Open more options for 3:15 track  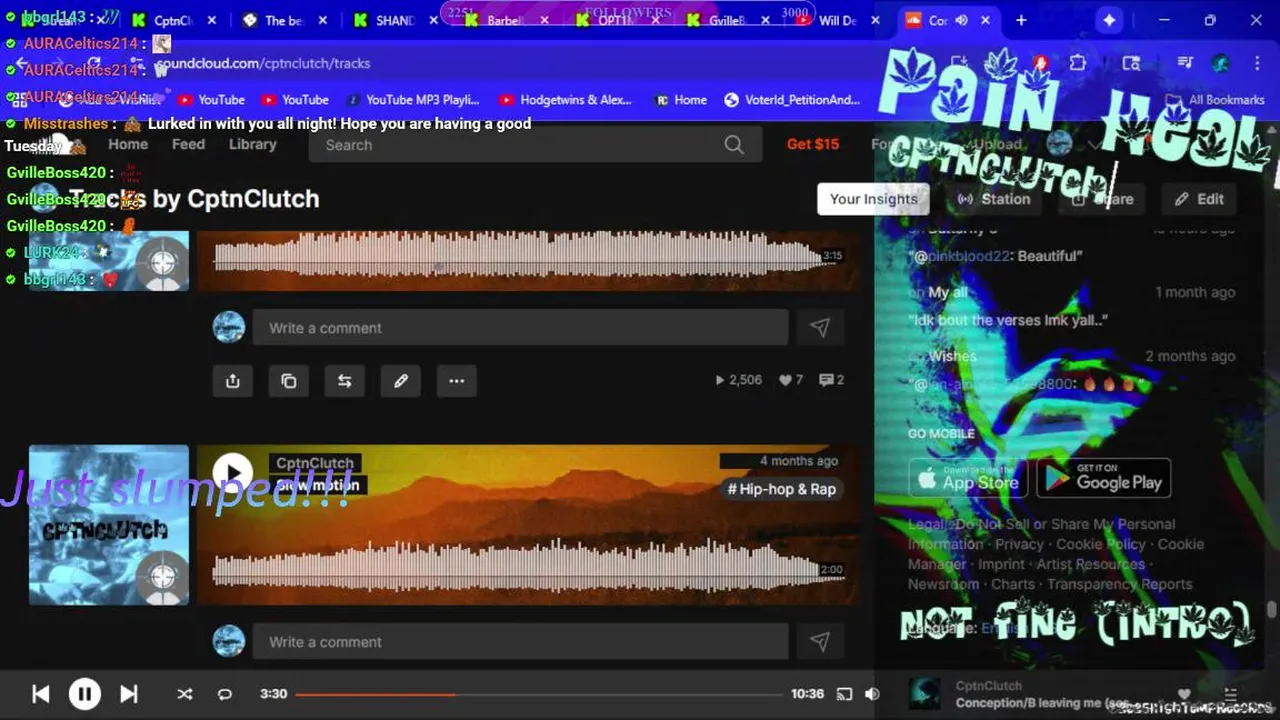pos(457,381)
